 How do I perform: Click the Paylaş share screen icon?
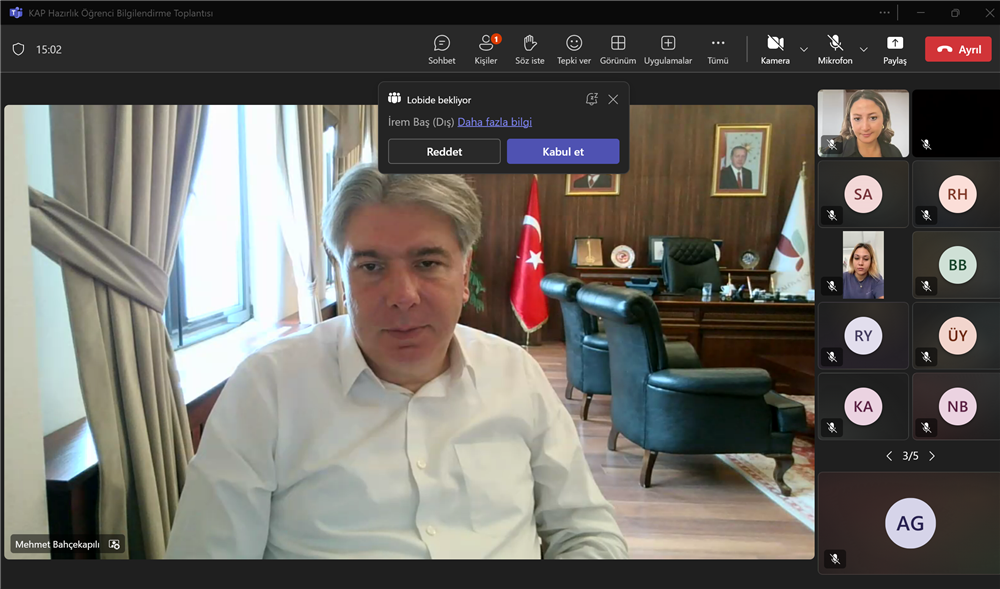tap(895, 49)
